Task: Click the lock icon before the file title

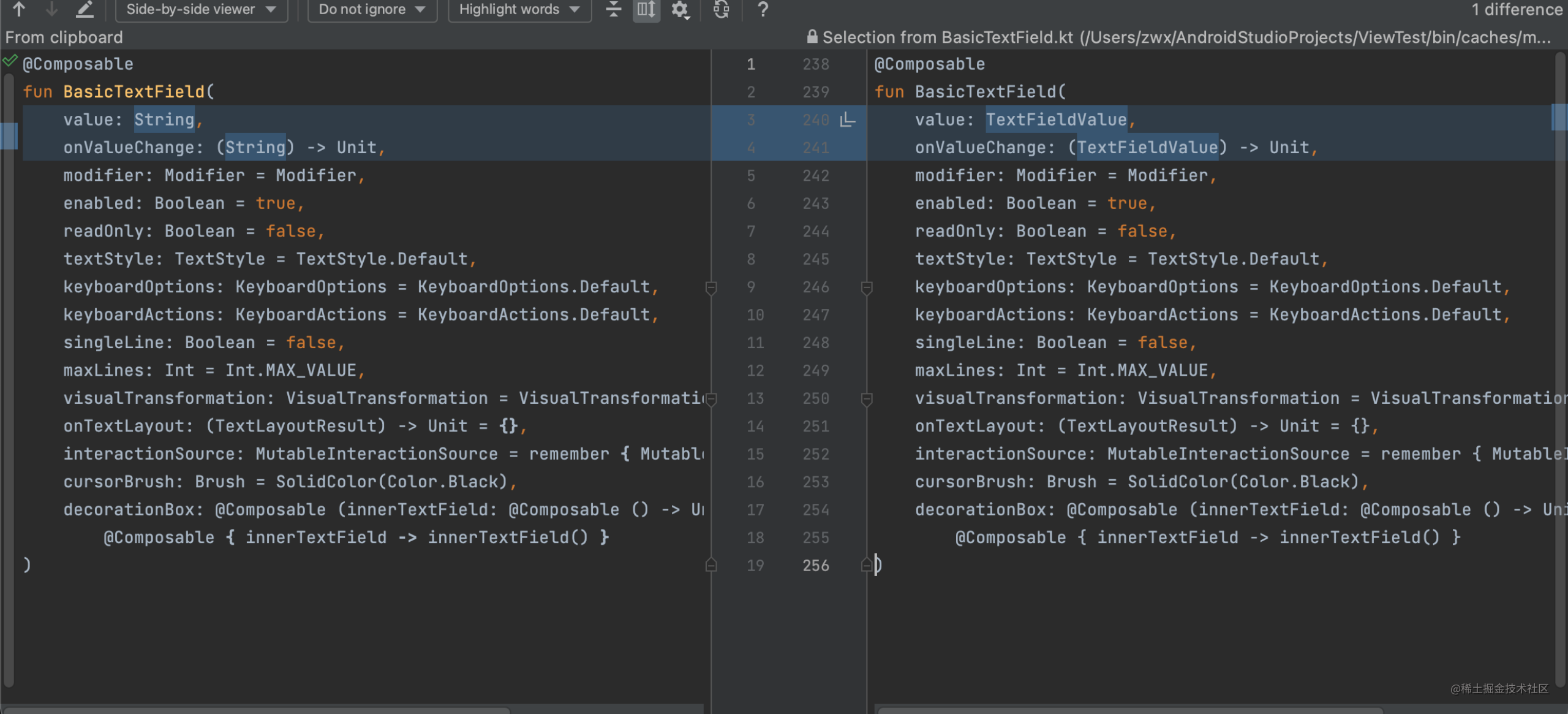Action: [x=812, y=37]
